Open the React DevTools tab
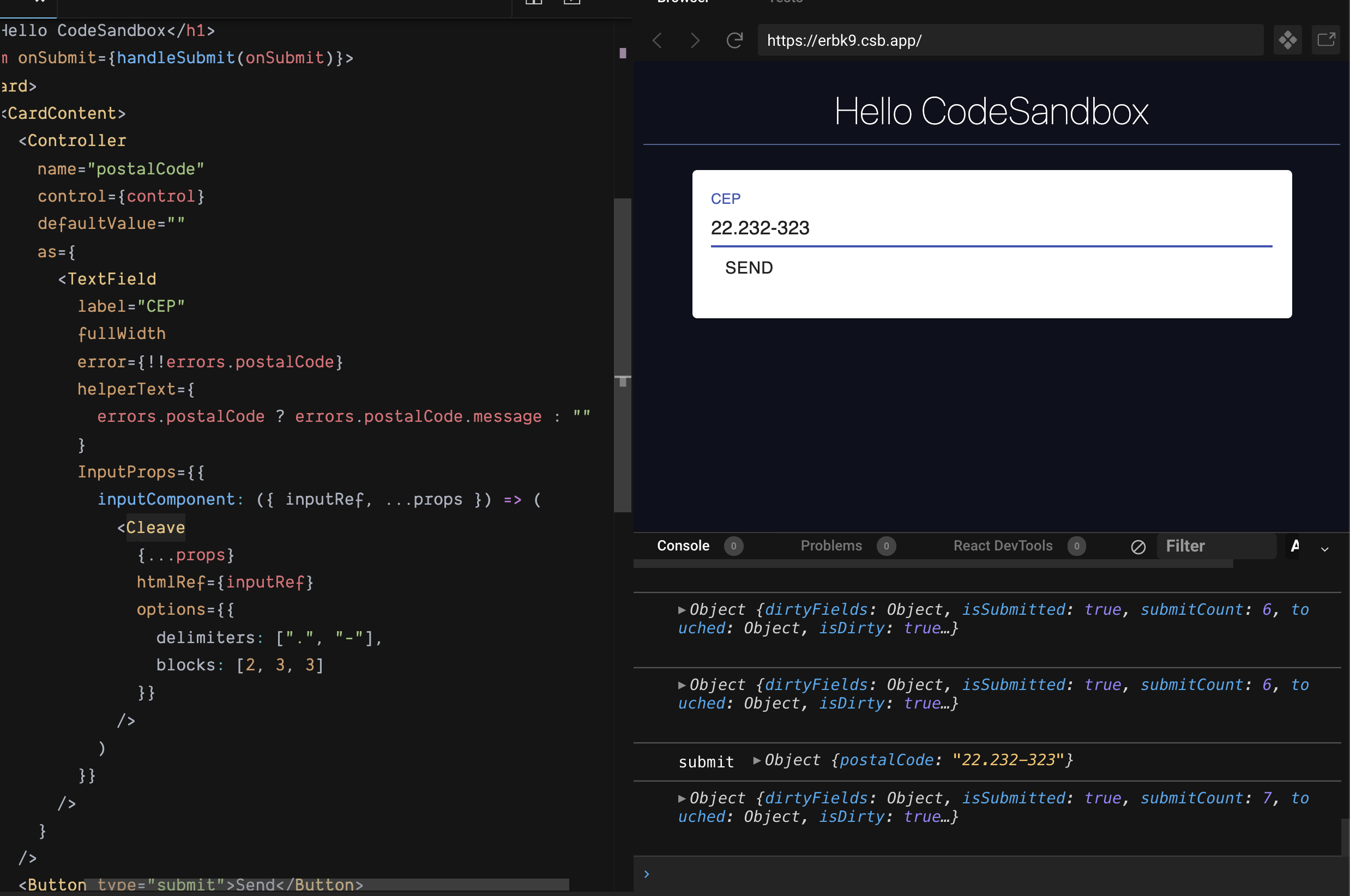This screenshot has width=1350, height=896. tap(1003, 546)
